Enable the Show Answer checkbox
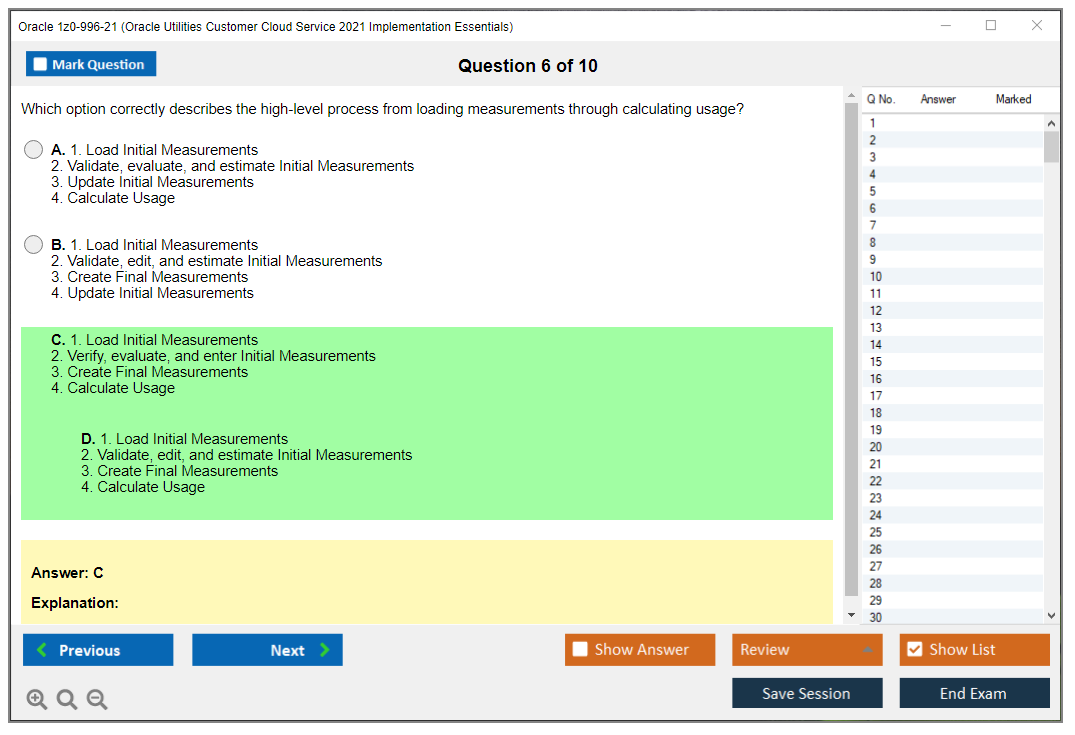Image resolution: width=1075 pixels, height=735 pixels. click(580, 650)
